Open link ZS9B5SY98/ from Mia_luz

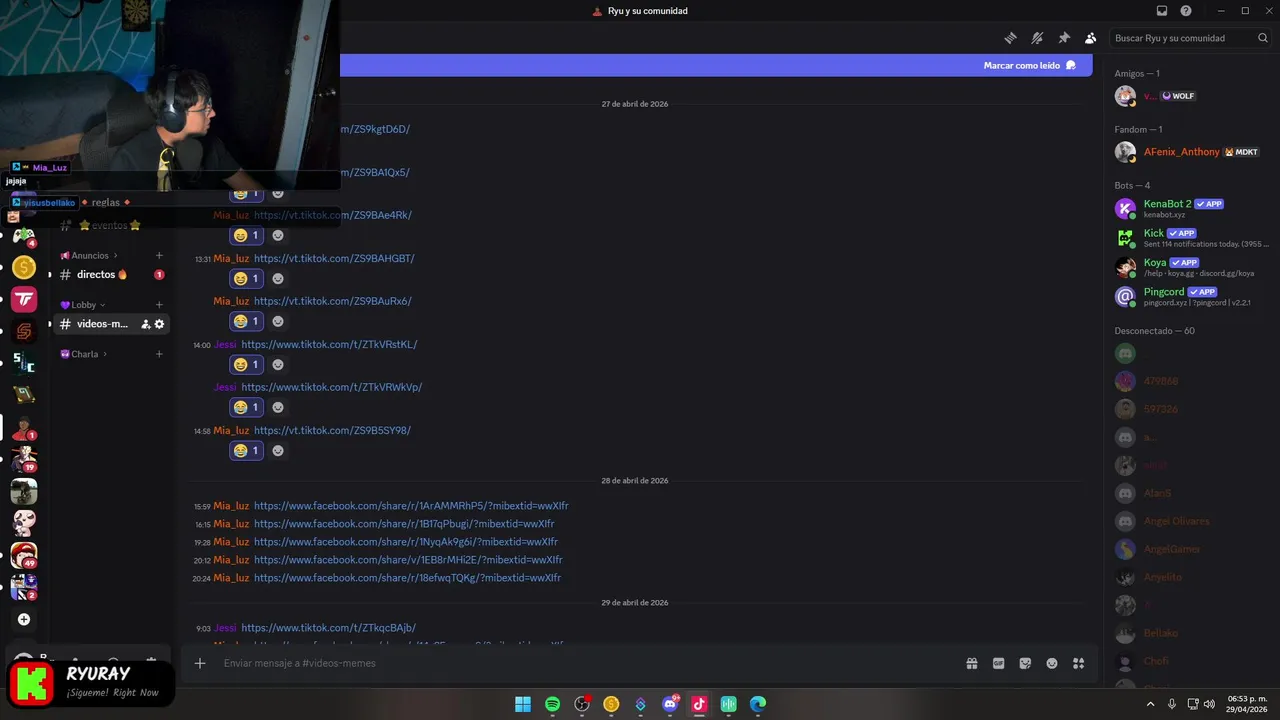tap(332, 430)
